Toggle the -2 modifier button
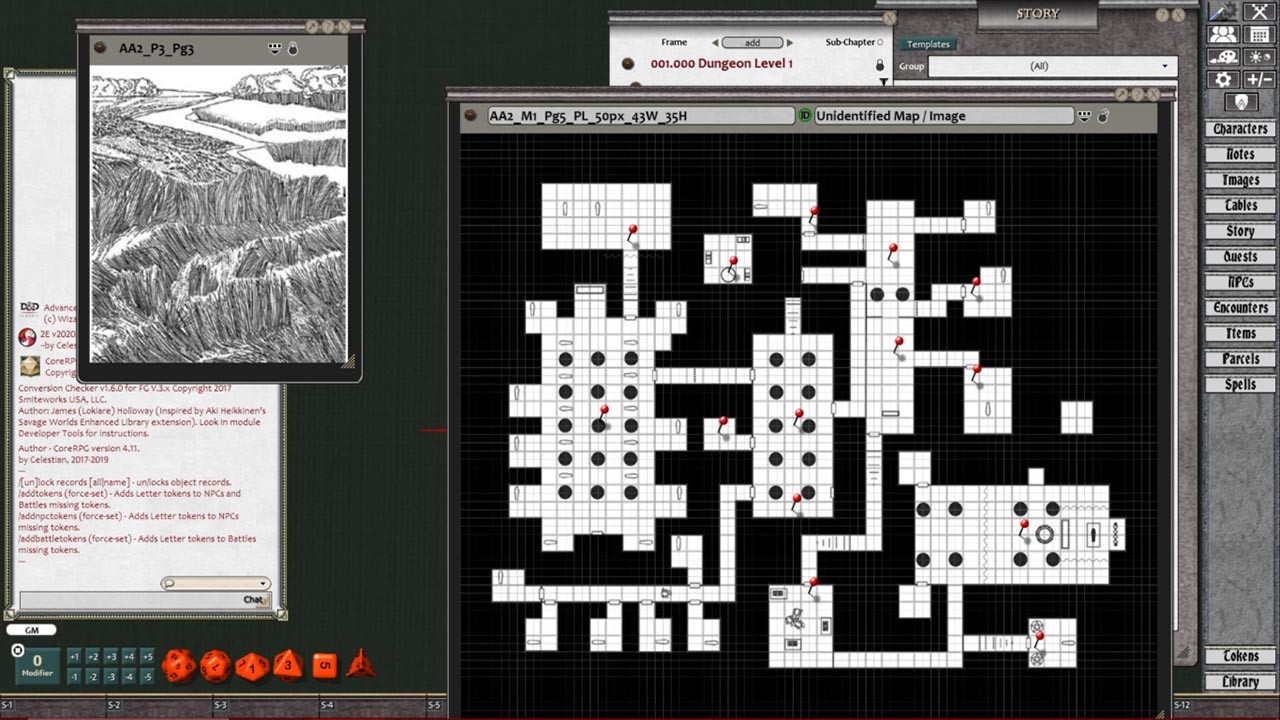1280x720 pixels. 92,677
